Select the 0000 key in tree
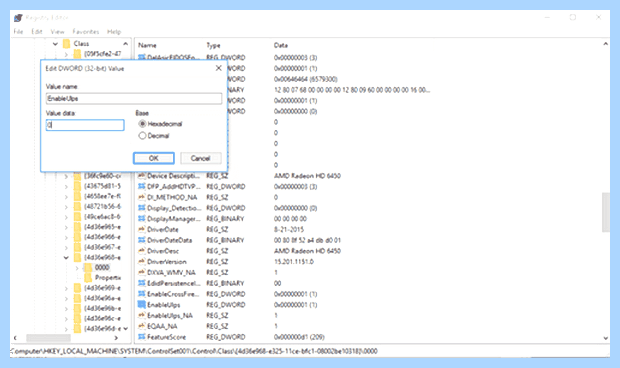The image size is (620, 368). (102, 267)
